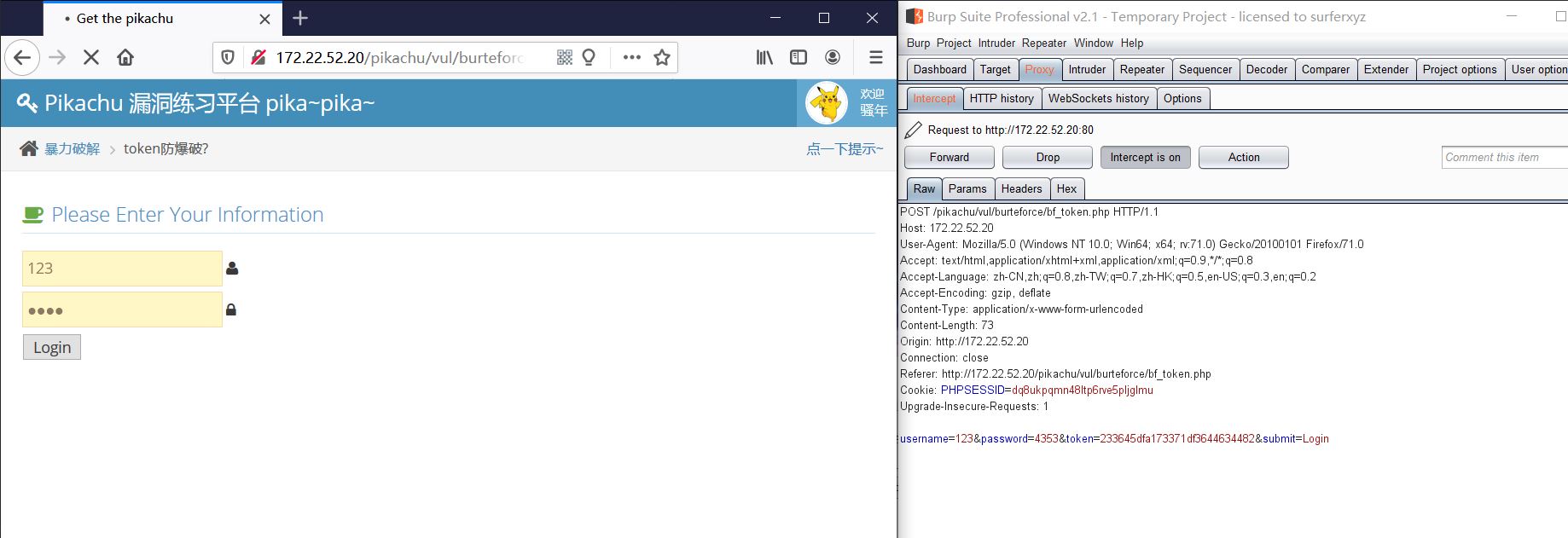Image resolution: width=1568 pixels, height=538 pixels.
Task: Open the Comparer tab
Action: point(1326,69)
